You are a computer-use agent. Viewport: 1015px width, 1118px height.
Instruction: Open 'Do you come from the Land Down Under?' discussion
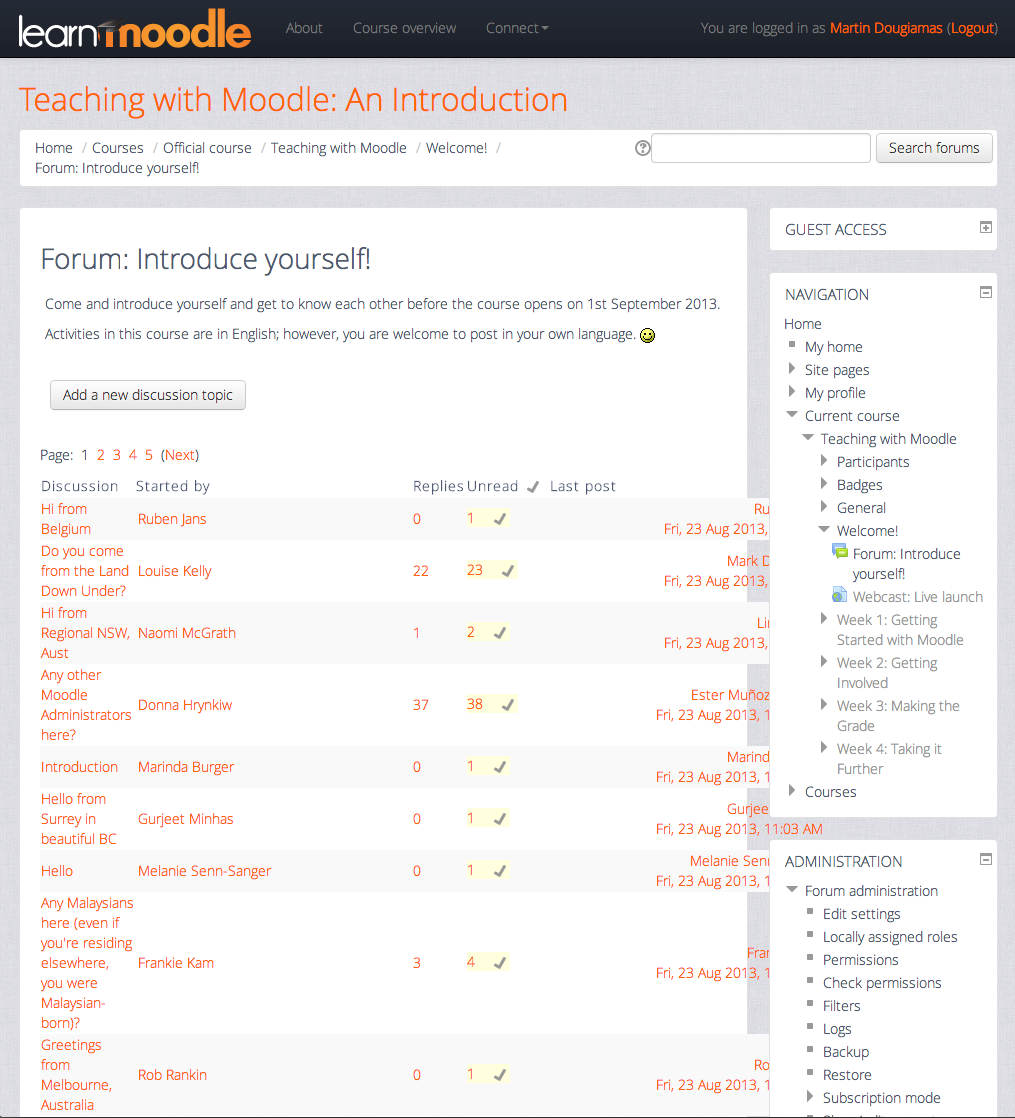[x=84, y=571]
